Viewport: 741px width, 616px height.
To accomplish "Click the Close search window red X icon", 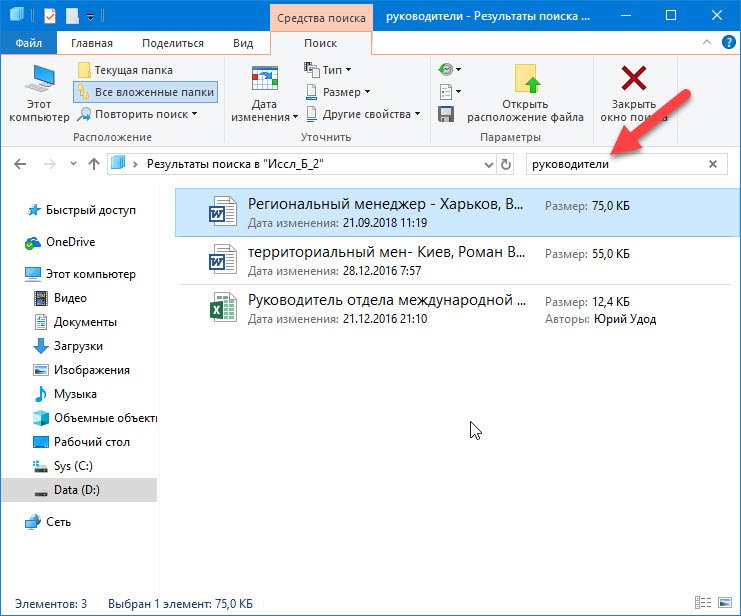I will point(632,81).
